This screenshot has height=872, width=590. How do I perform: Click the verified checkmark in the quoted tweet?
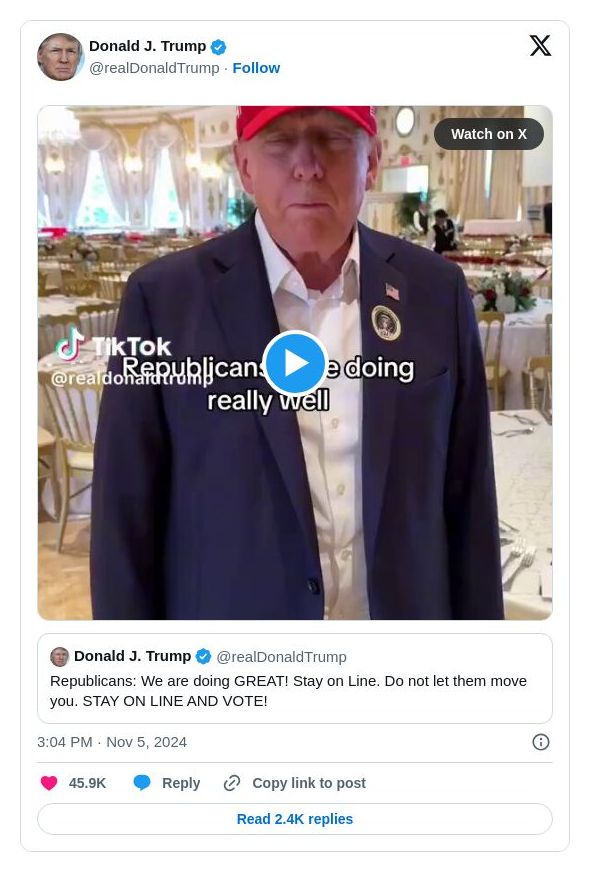tap(203, 656)
